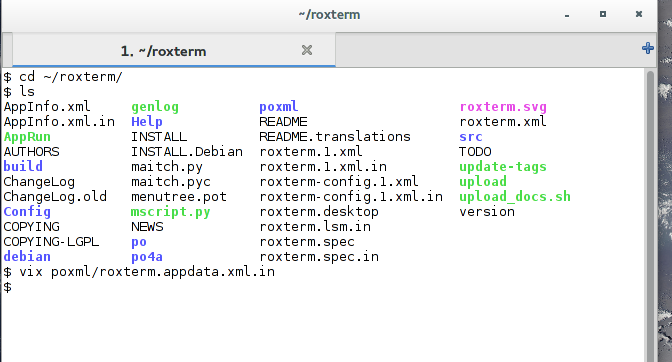Close the roxterm window

click(x=639, y=14)
